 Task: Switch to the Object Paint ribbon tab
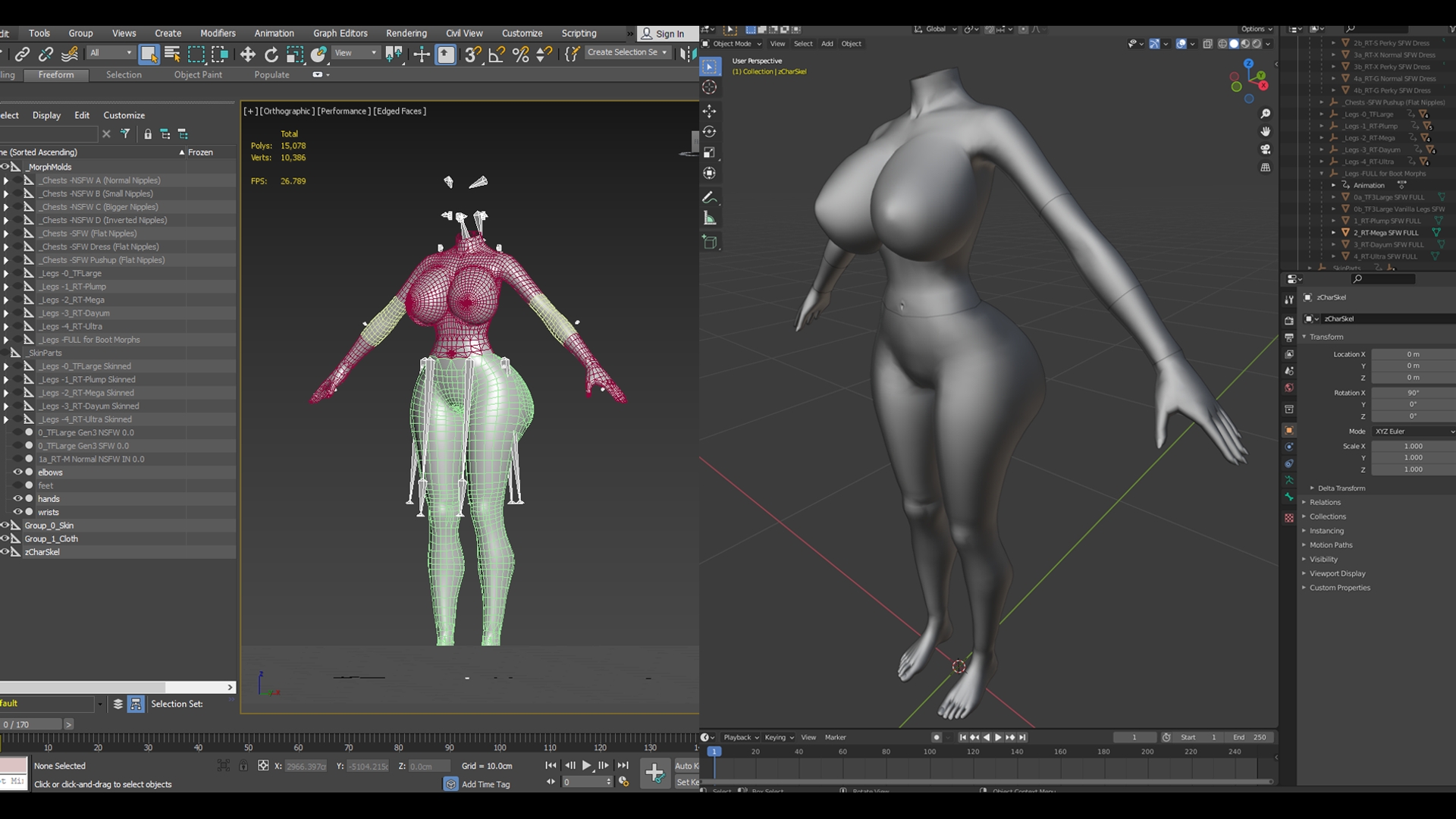click(x=198, y=75)
